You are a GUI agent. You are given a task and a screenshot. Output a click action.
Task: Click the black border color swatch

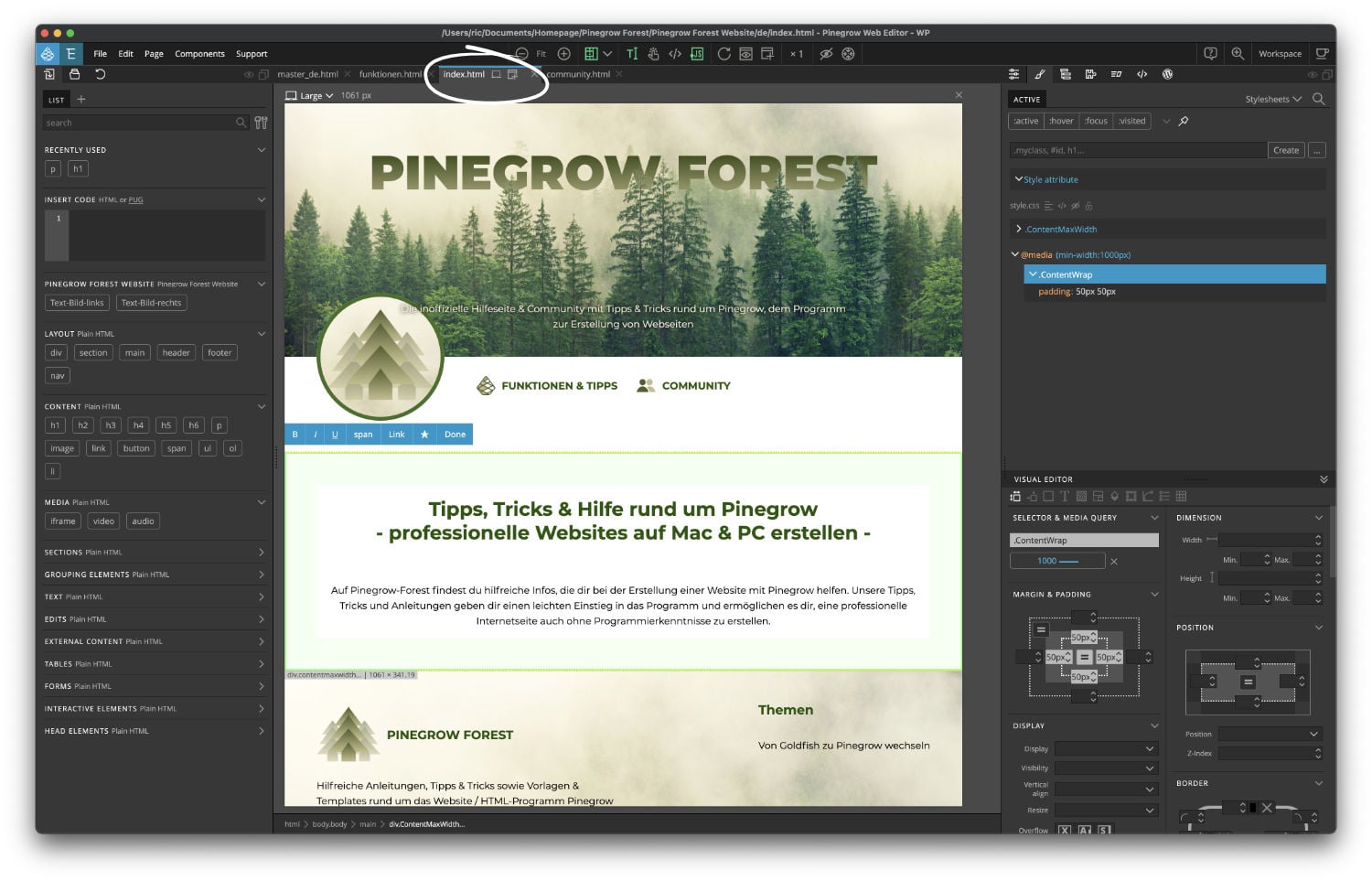coord(1253,808)
